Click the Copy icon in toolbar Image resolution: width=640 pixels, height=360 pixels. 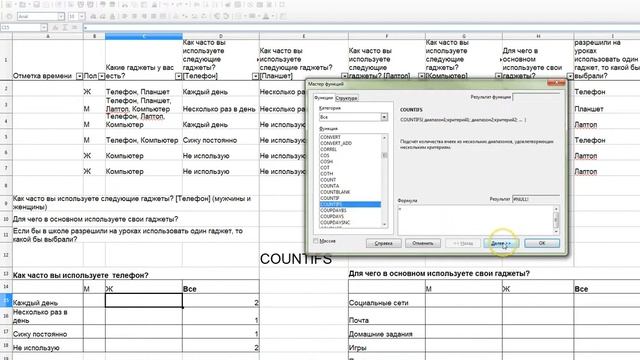[135, 5]
